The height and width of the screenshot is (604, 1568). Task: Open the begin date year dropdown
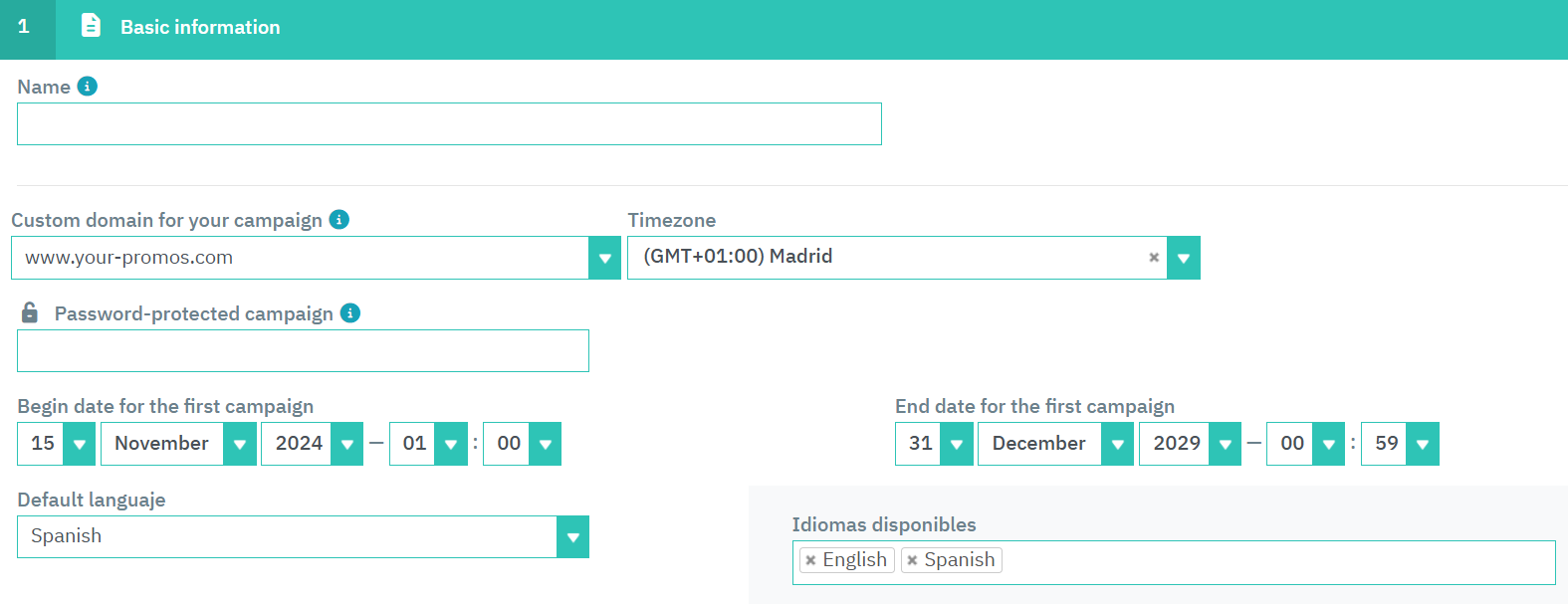(x=346, y=445)
